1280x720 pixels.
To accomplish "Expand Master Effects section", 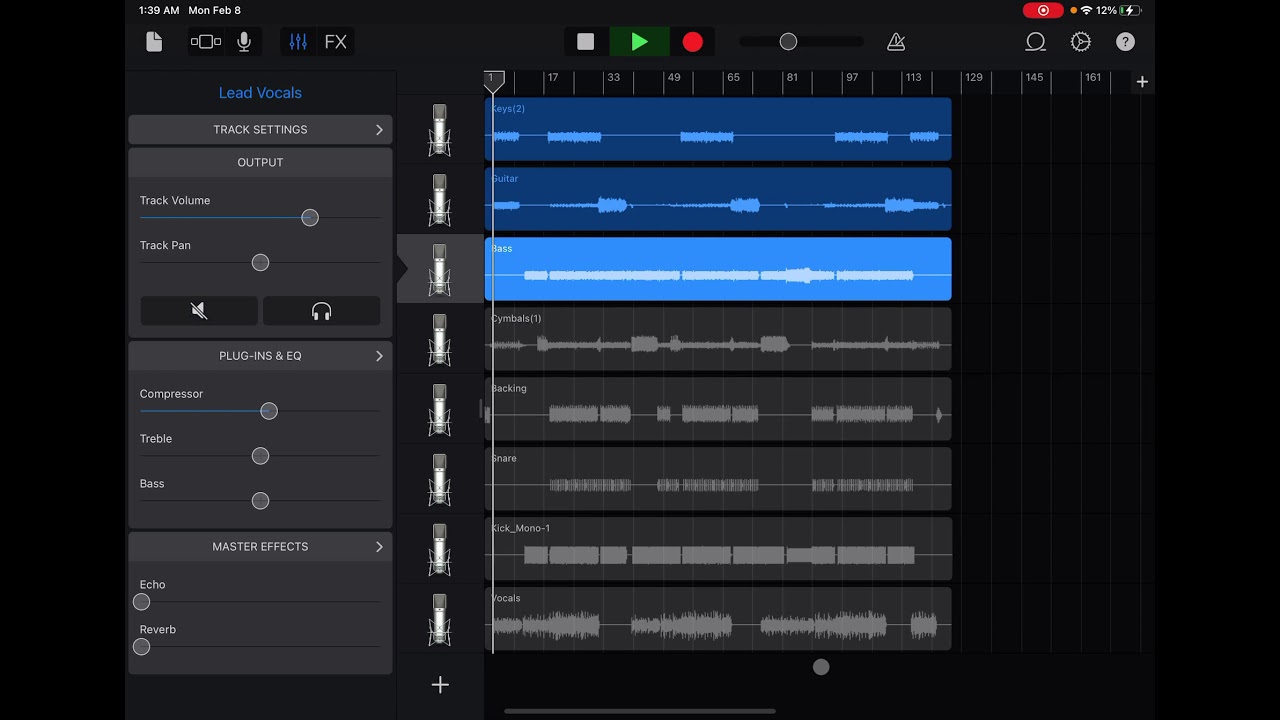I will [x=260, y=547].
